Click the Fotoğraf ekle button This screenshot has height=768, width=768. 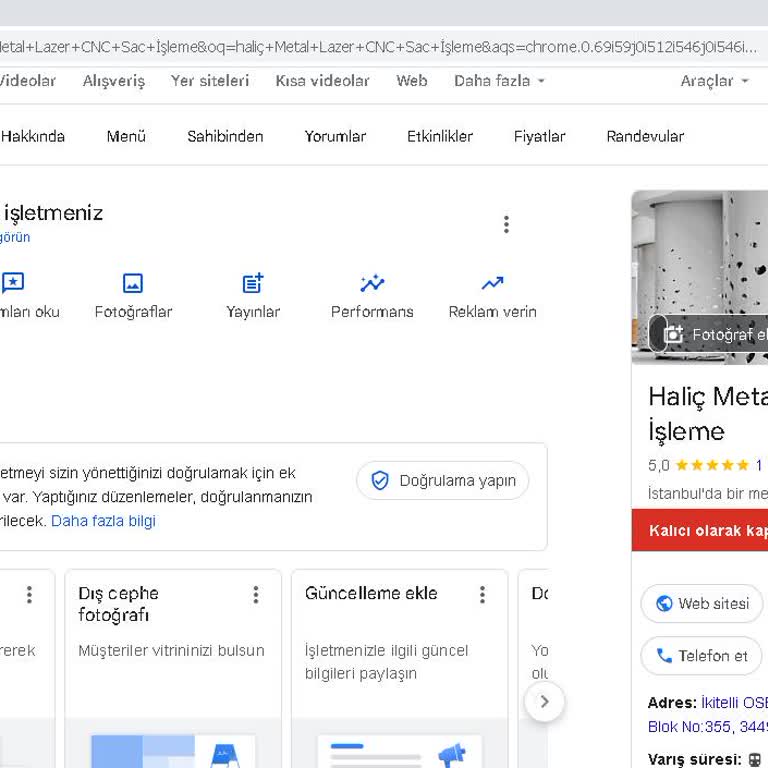709,334
